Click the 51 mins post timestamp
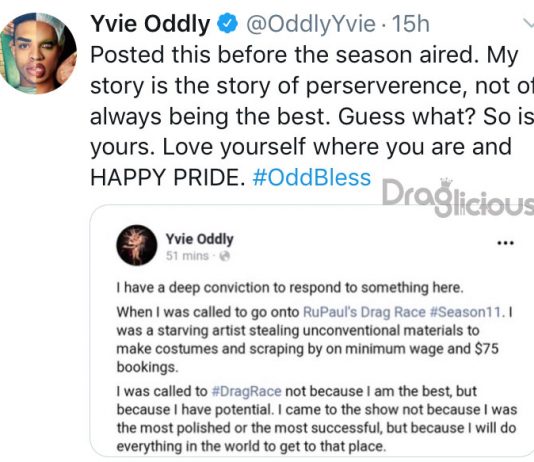This screenshot has width=534, height=462. 187,255
